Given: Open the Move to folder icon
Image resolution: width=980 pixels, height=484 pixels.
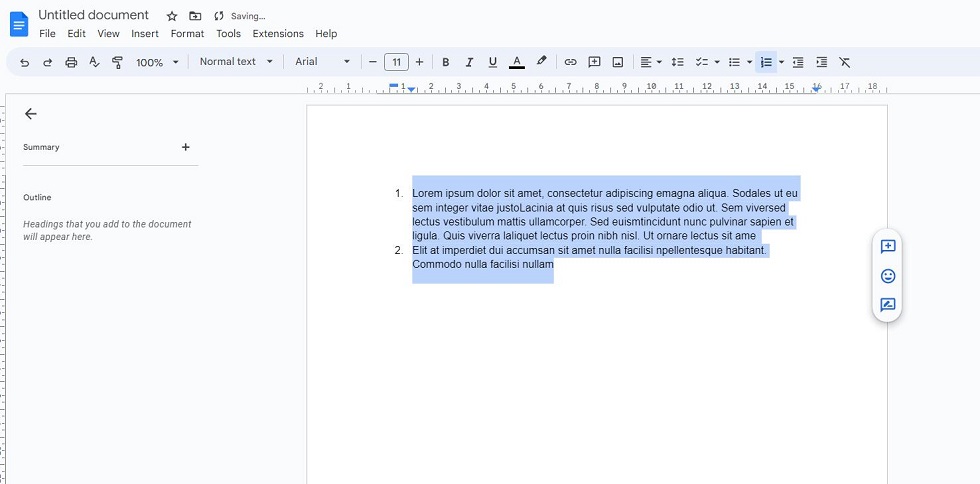Looking at the screenshot, I should click(x=195, y=16).
